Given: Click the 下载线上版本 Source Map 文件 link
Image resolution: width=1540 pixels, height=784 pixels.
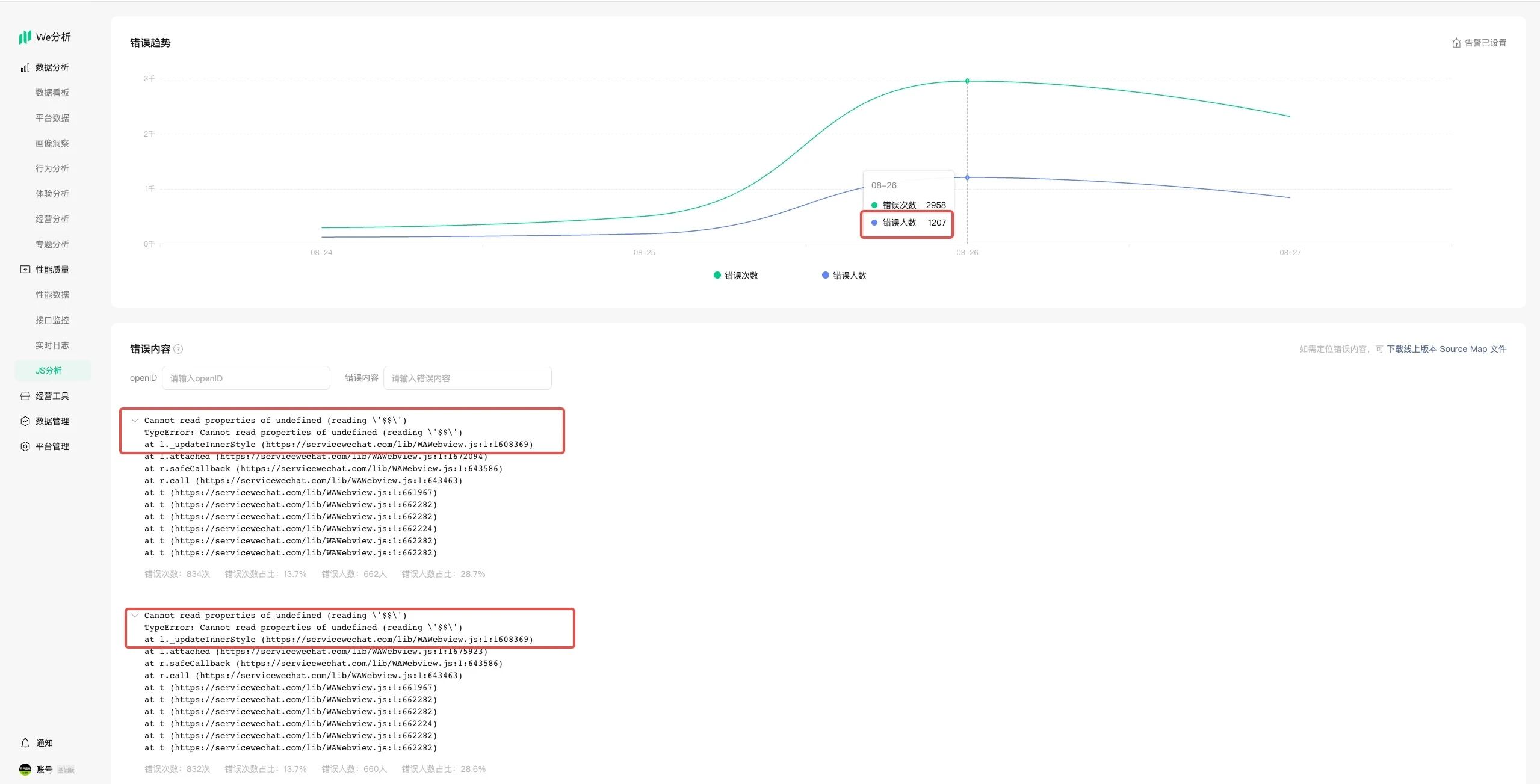Looking at the screenshot, I should pos(1446,349).
